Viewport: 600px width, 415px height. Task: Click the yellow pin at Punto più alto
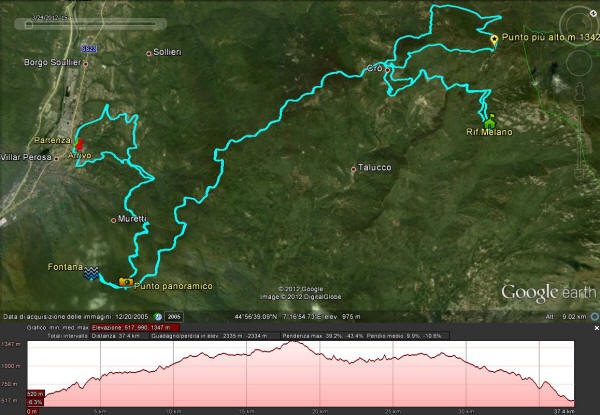click(494, 41)
